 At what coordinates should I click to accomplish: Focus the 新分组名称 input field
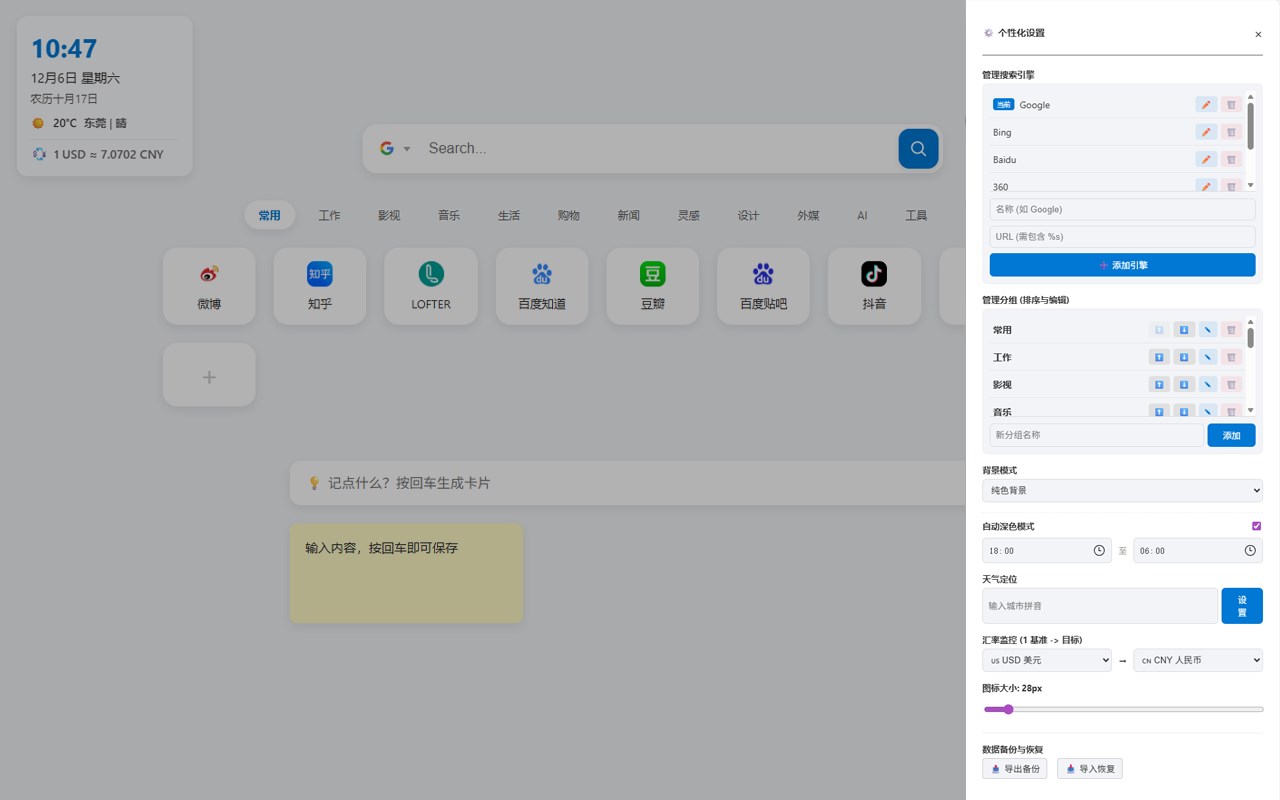1096,435
